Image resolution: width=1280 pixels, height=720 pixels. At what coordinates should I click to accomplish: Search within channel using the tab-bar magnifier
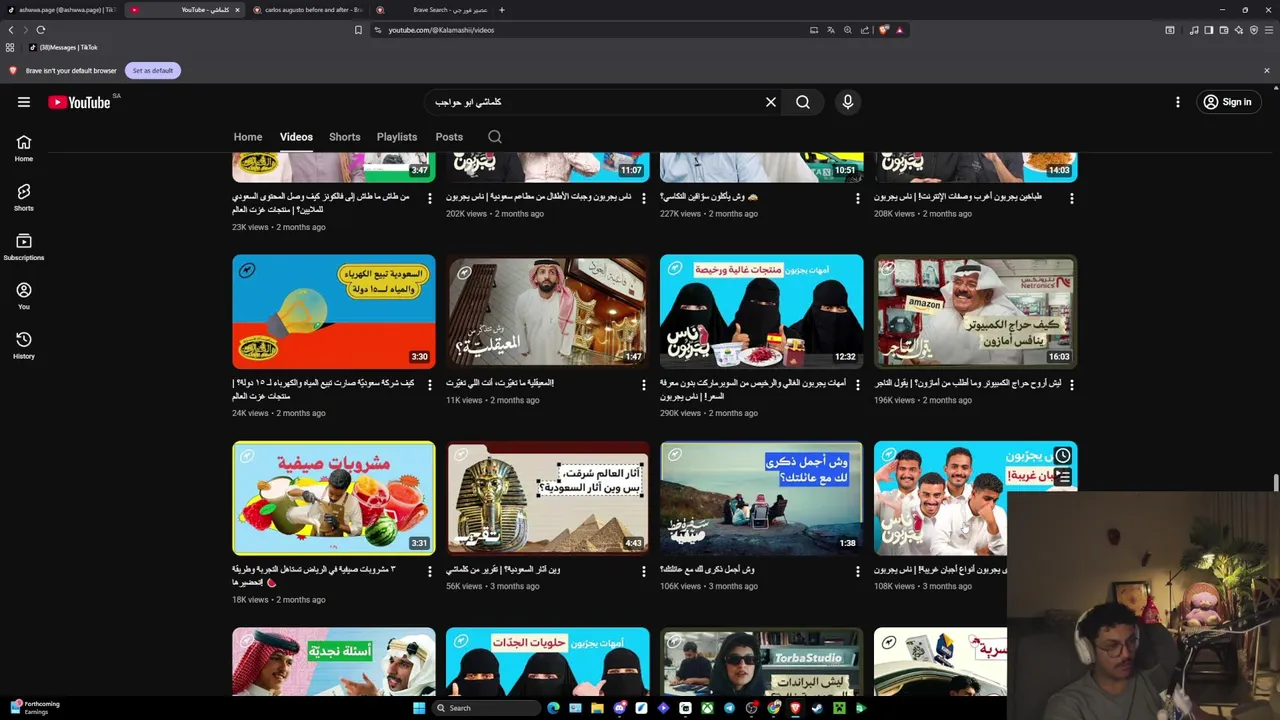pyautogui.click(x=495, y=137)
